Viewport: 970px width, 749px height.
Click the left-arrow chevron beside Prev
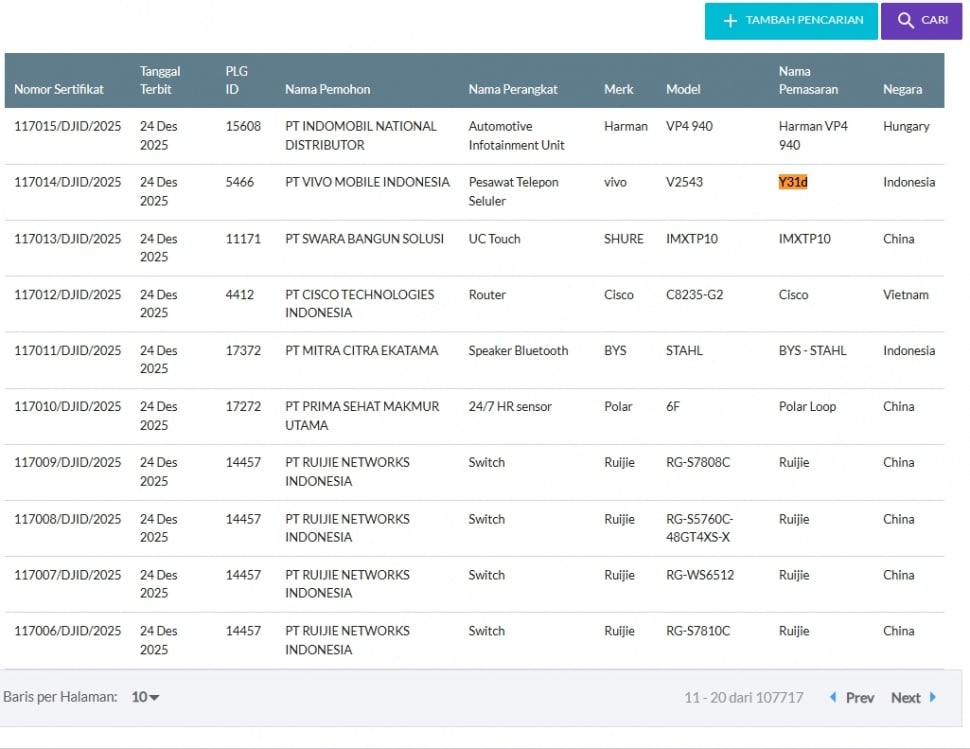(833, 697)
